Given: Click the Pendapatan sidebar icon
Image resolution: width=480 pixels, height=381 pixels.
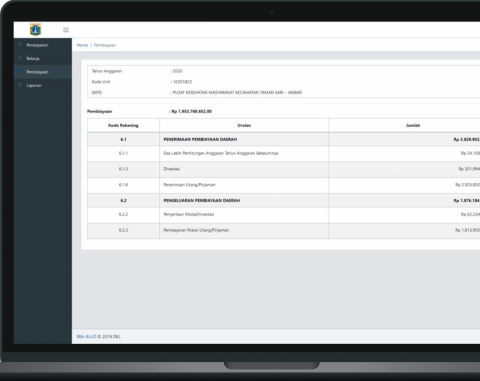Looking at the screenshot, I should (20, 45).
